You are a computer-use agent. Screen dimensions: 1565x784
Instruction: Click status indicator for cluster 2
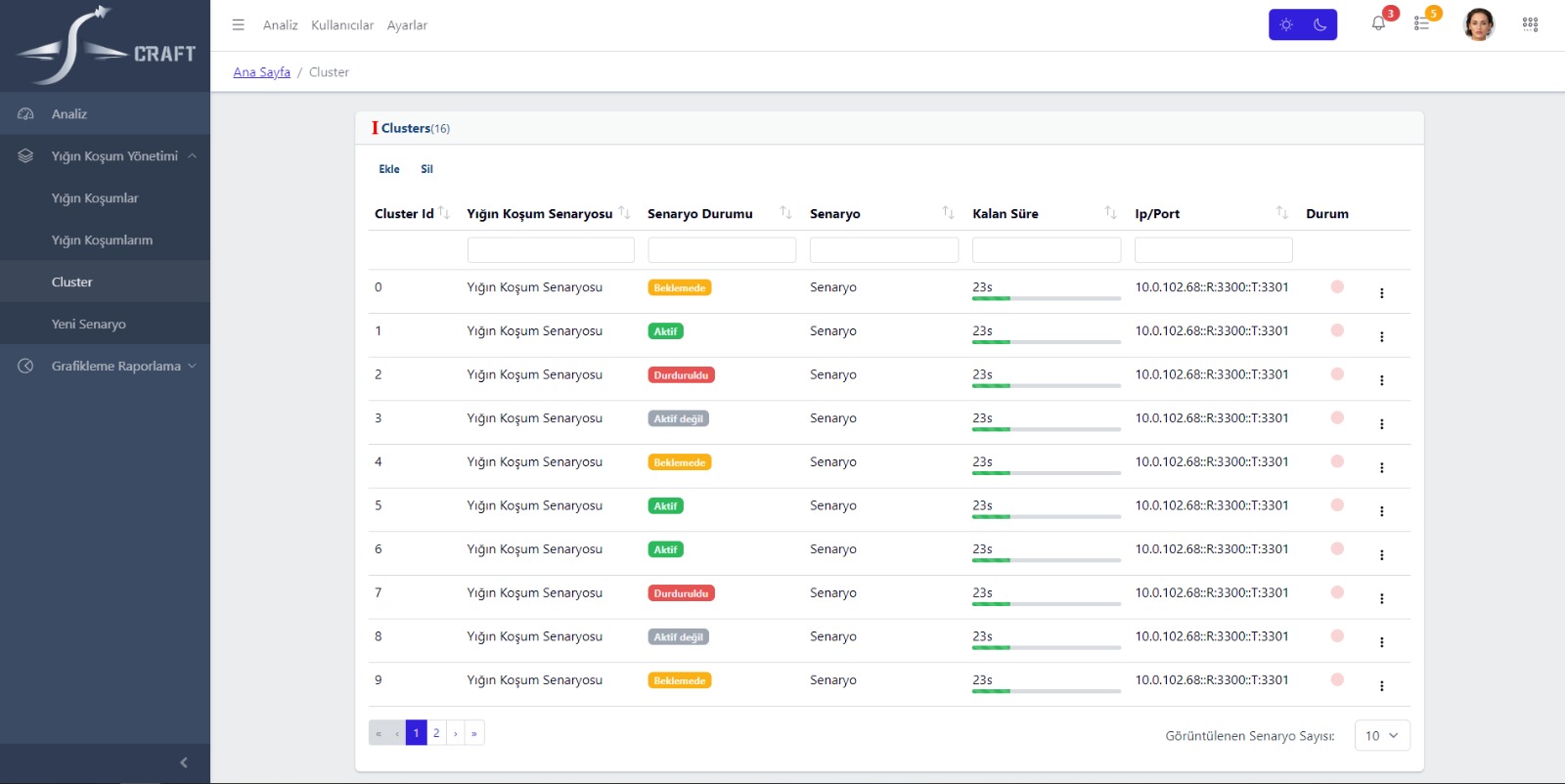point(1337,374)
